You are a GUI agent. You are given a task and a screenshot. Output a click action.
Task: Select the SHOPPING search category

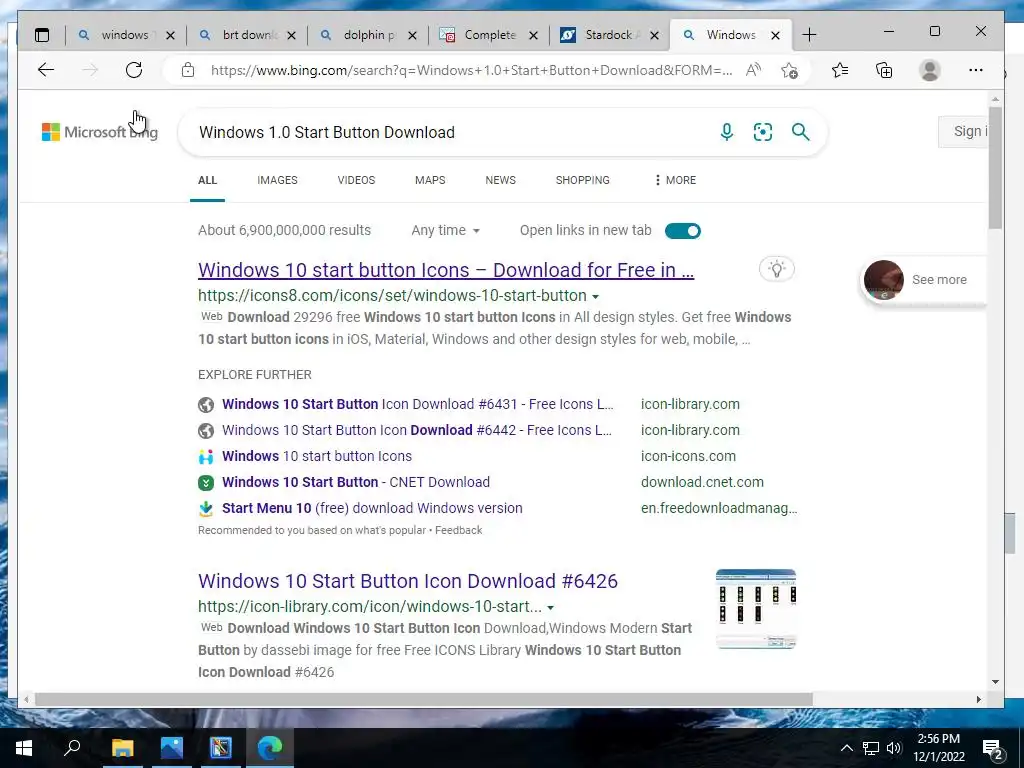click(583, 180)
